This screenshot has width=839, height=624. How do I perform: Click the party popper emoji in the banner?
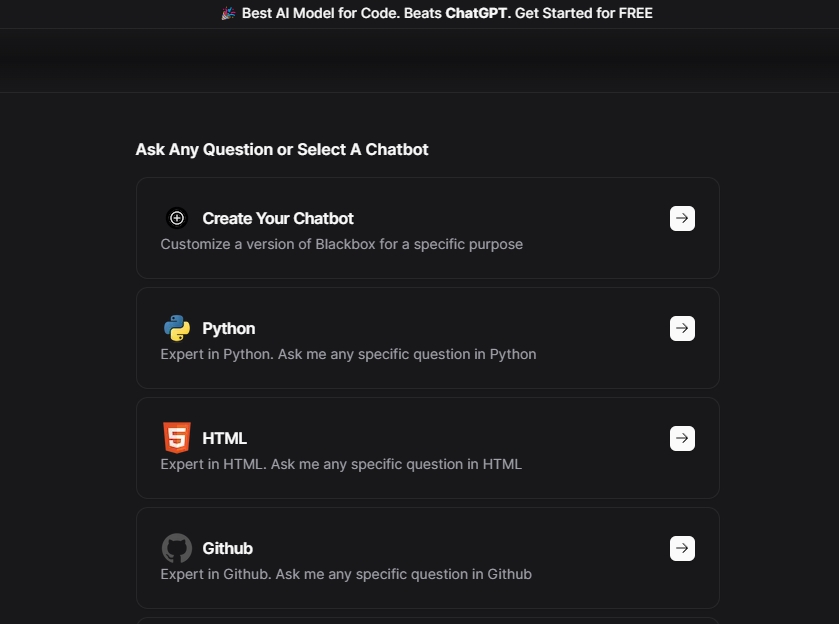229,13
